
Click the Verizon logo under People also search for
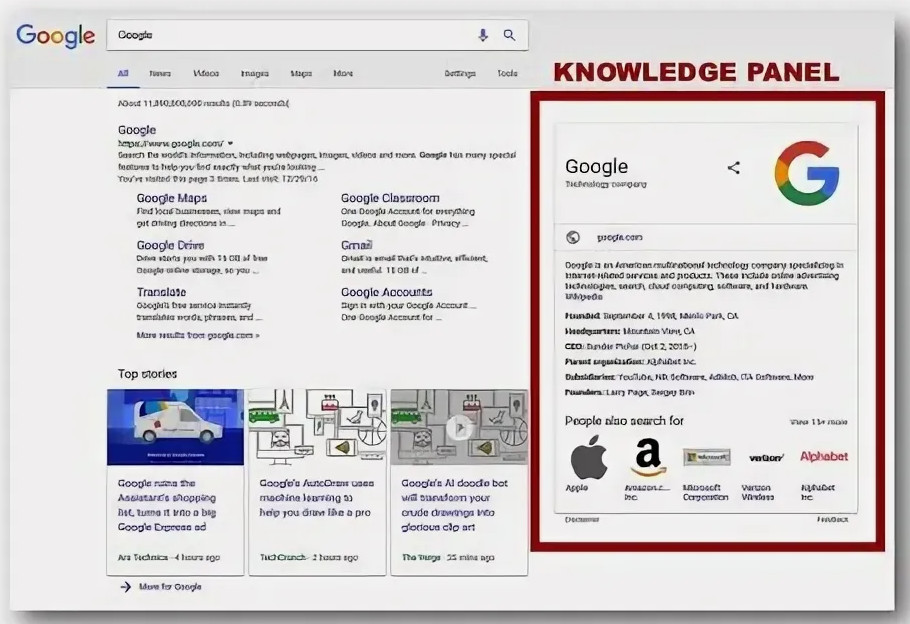tap(766, 457)
